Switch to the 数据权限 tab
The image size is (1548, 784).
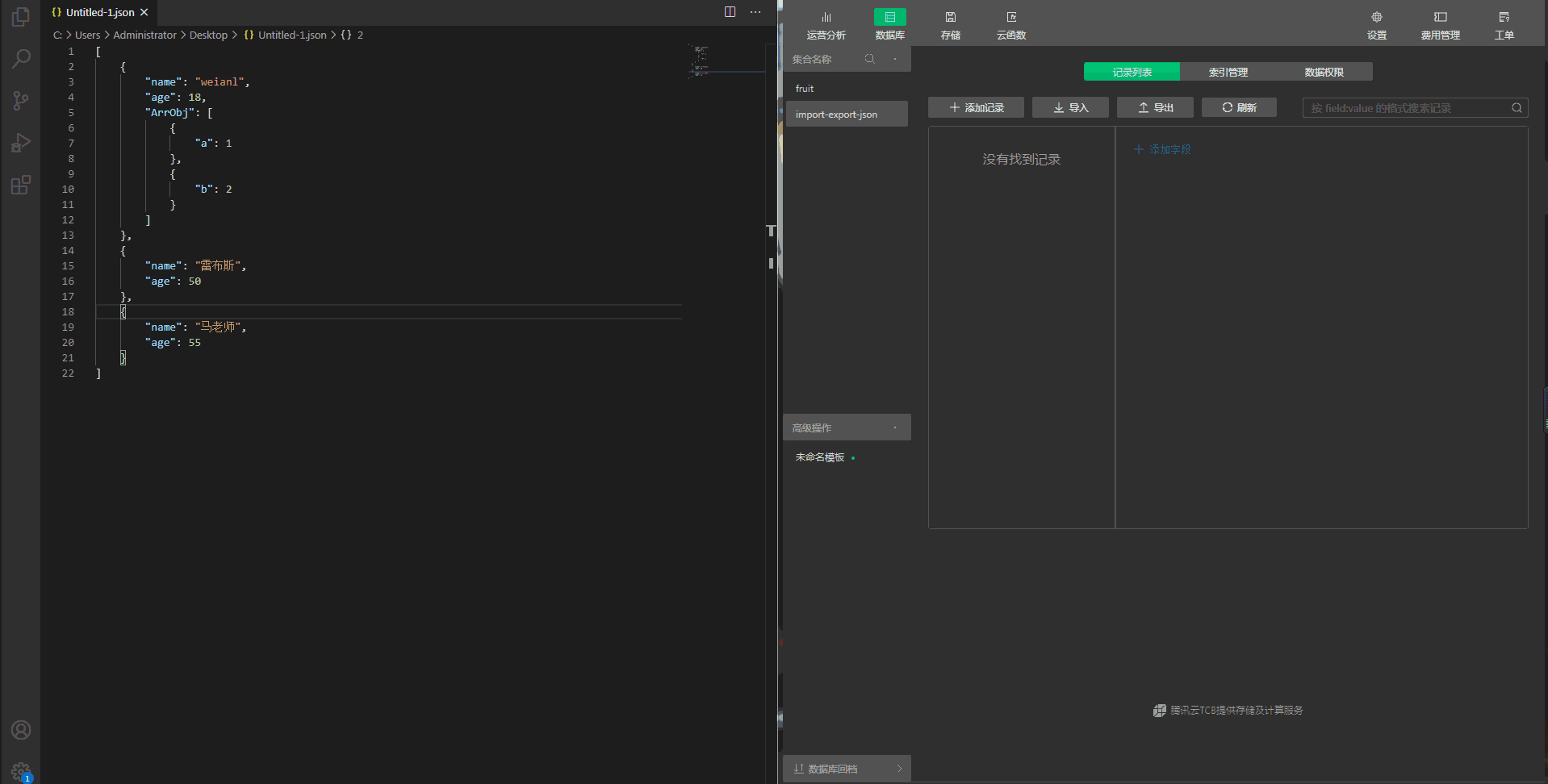coord(1324,72)
